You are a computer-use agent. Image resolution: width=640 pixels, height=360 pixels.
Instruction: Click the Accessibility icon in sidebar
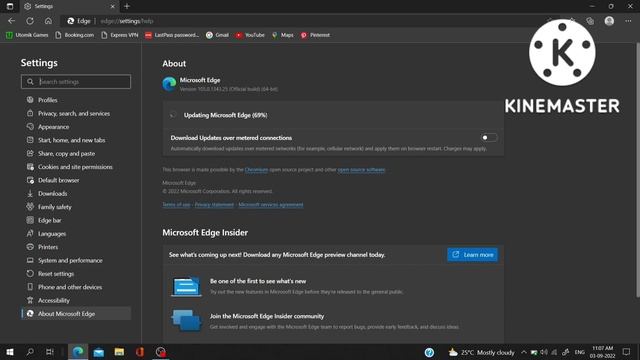[30, 300]
